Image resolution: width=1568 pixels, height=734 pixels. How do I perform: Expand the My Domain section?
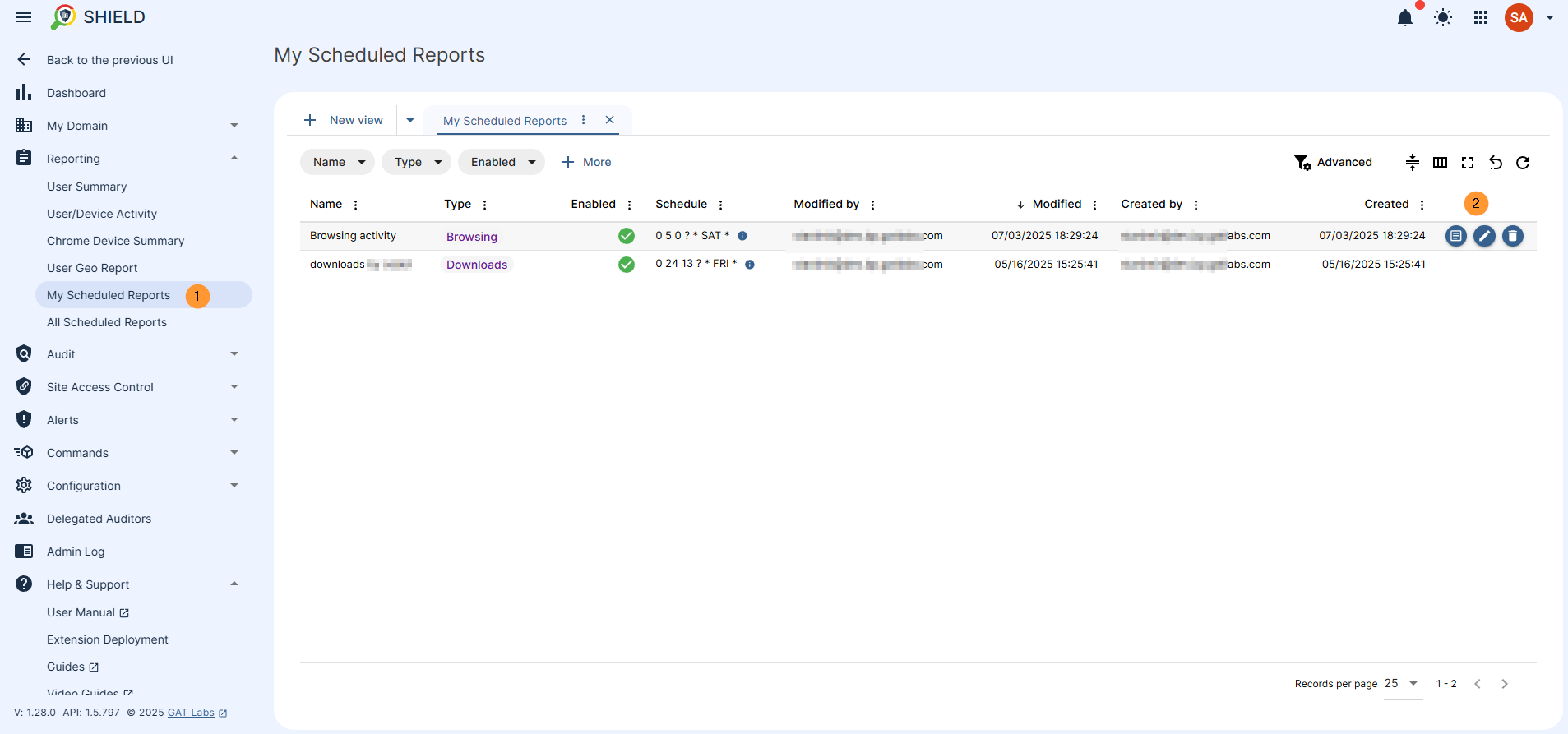pyautogui.click(x=234, y=126)
